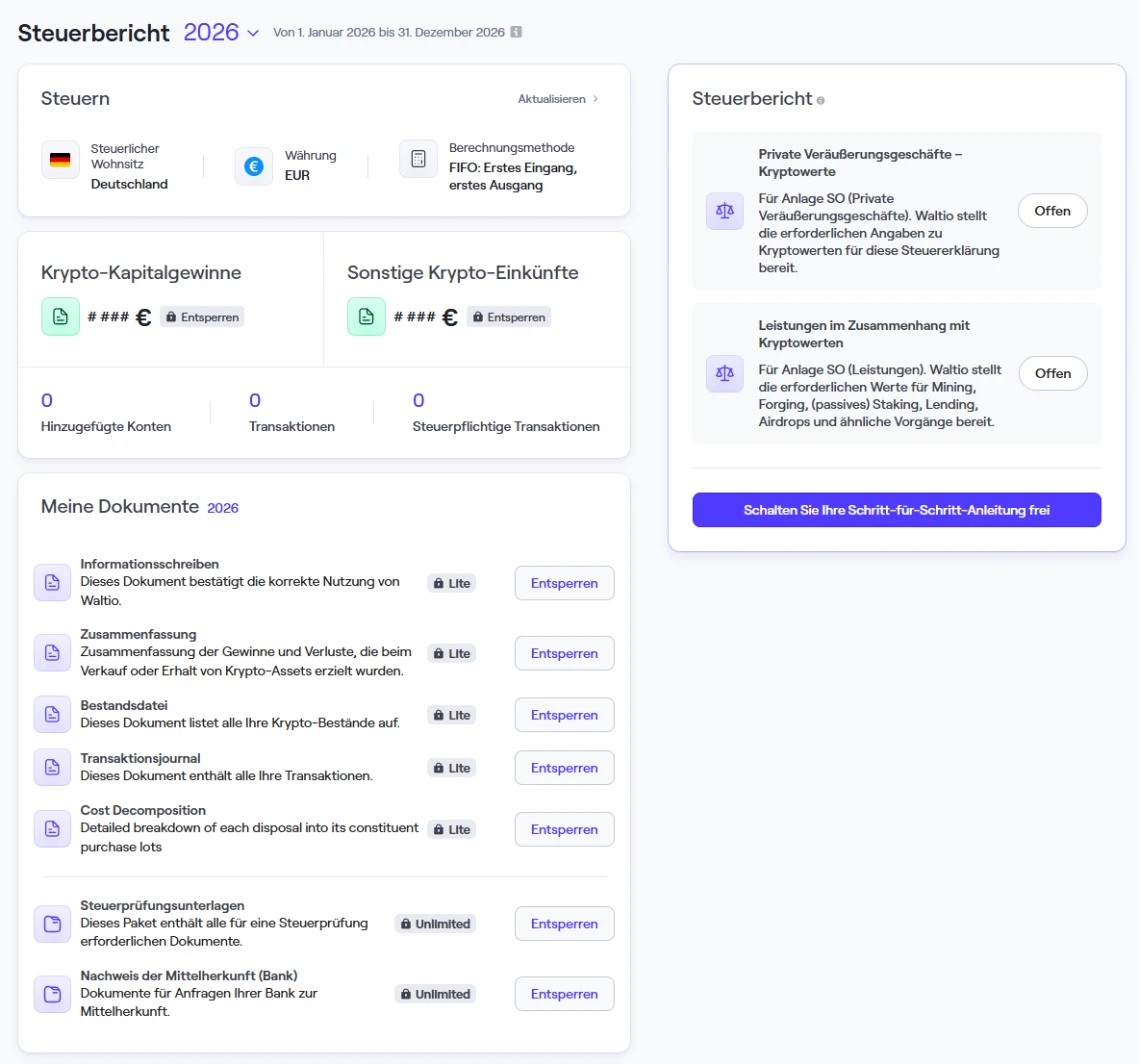Image resolution: width=1139 pixels, height=1064 pixels.
Task: Unlock the Steuerprüfungsunterlagen package
Action: point(564,924)
